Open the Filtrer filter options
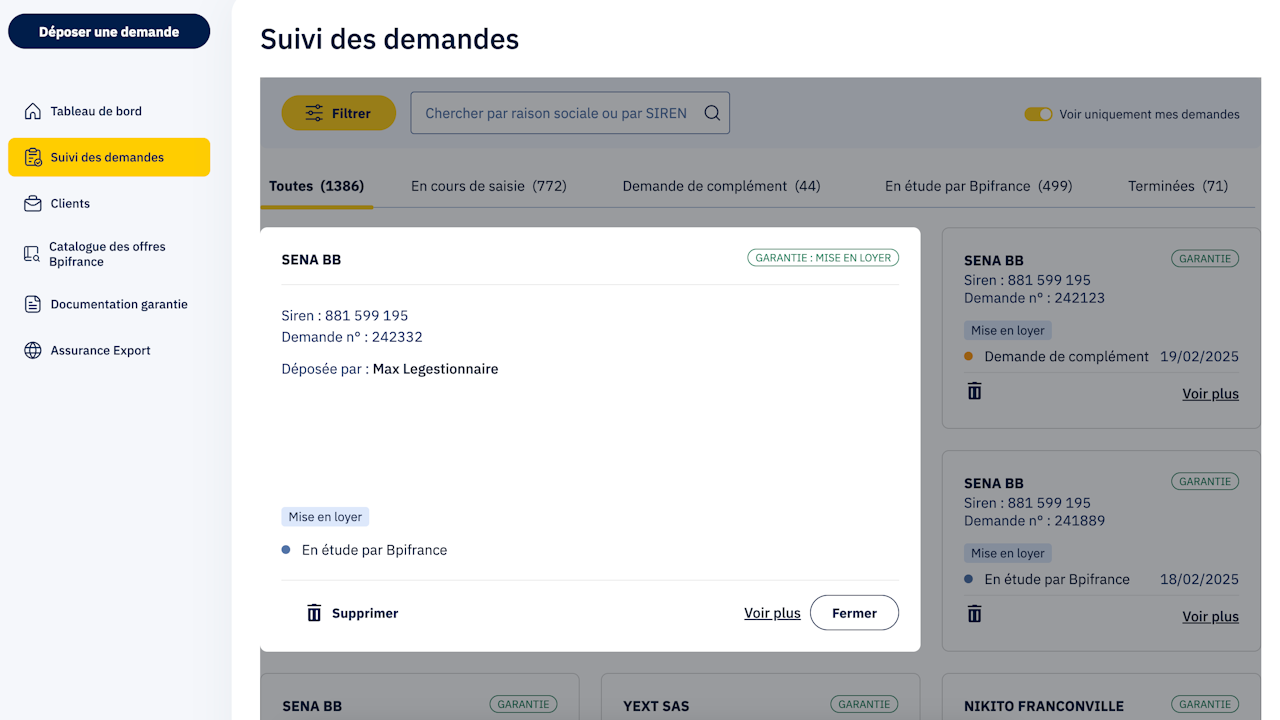 pyautogui.click(x=338, y=113)
